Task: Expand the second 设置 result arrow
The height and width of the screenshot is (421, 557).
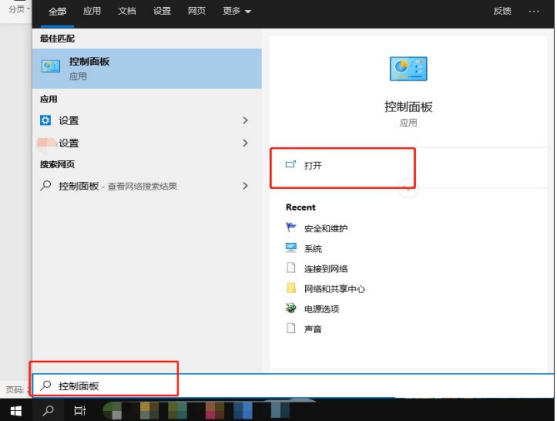Action: [245, 143]
